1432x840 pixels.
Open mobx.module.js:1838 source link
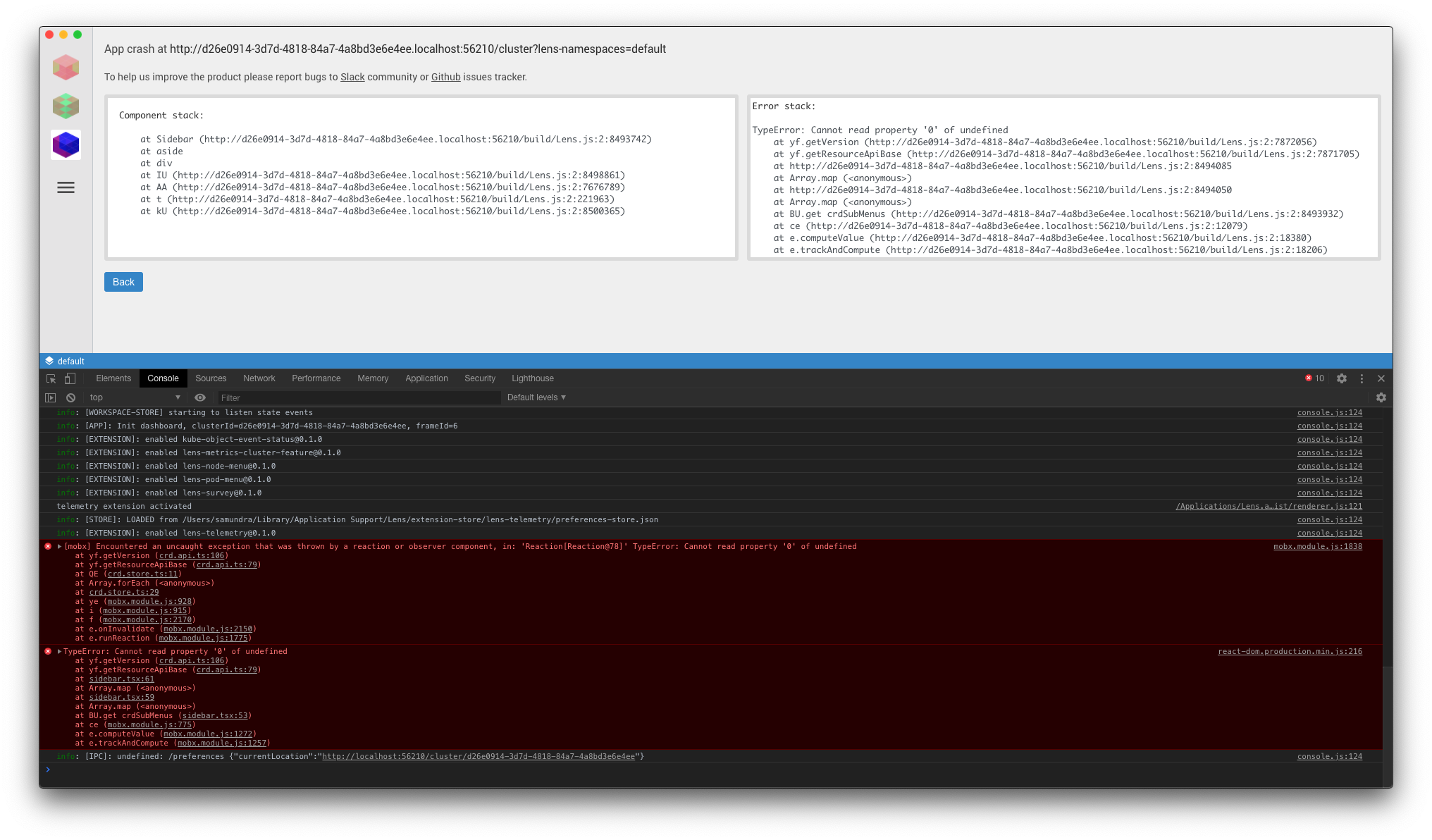[x=1318, y=546]
